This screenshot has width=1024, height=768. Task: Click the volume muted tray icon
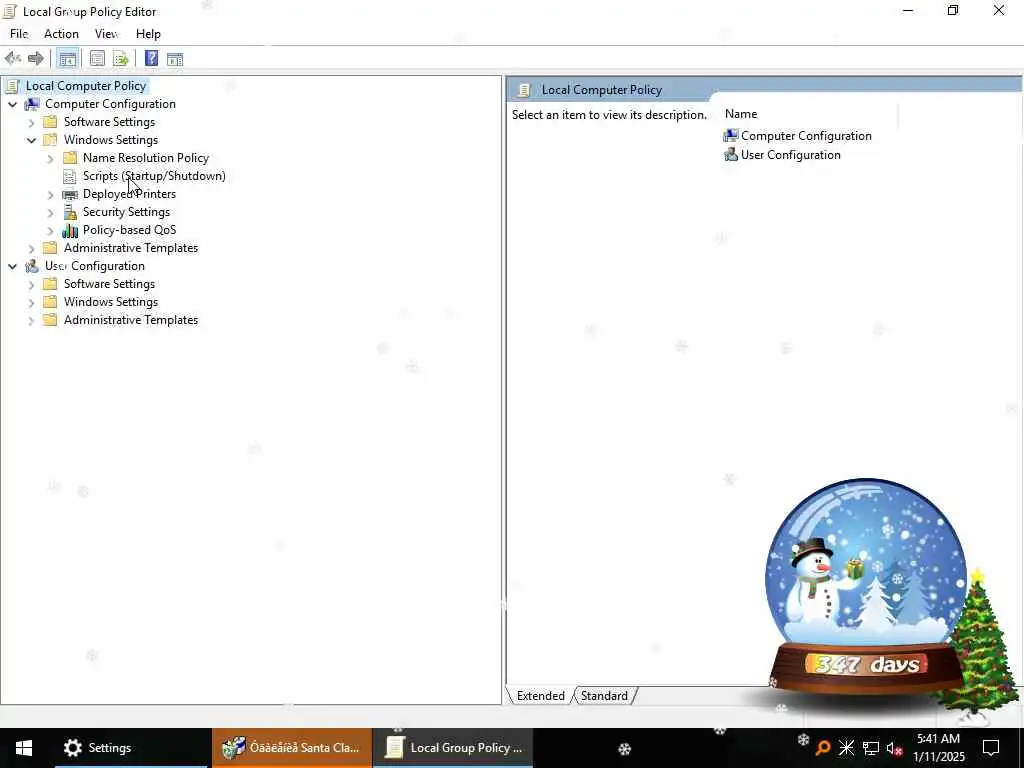(895, 748)
